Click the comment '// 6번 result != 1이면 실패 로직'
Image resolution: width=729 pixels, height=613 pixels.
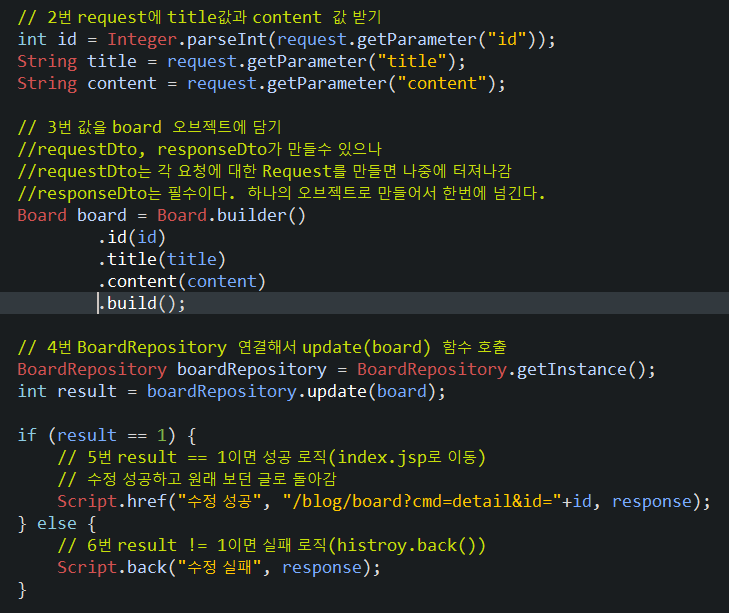coord(272,545)
